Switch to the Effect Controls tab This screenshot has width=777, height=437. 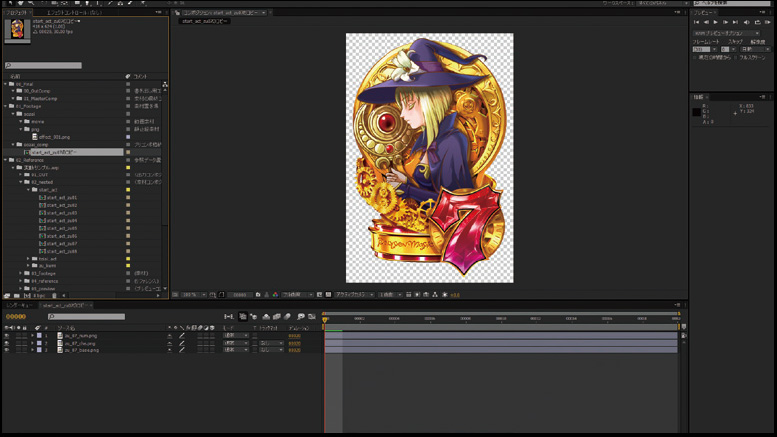click(x=74, y=12)
